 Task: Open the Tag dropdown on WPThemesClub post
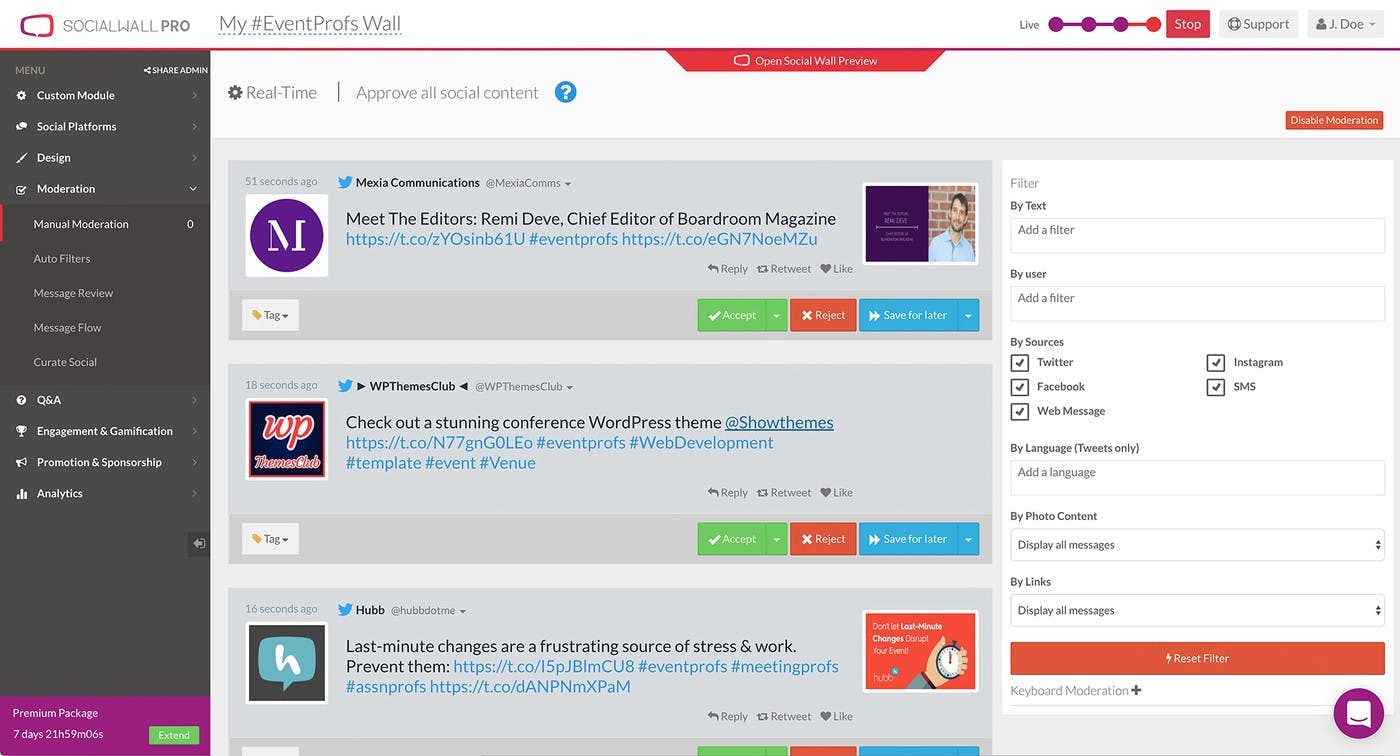[x=270, y=539]
